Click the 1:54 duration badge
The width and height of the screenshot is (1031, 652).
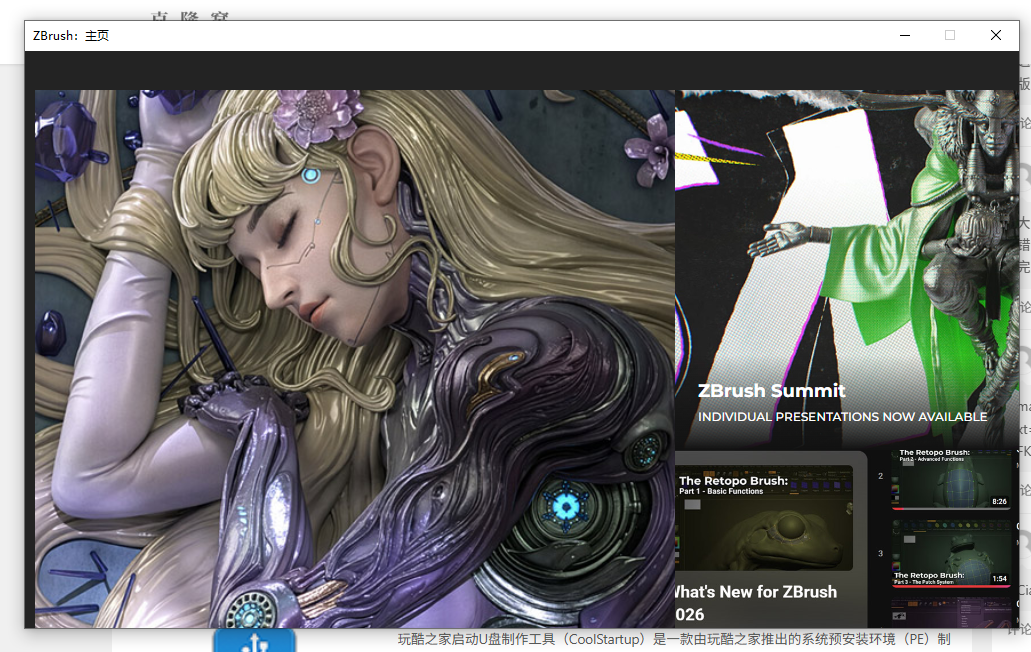point(999,579)
